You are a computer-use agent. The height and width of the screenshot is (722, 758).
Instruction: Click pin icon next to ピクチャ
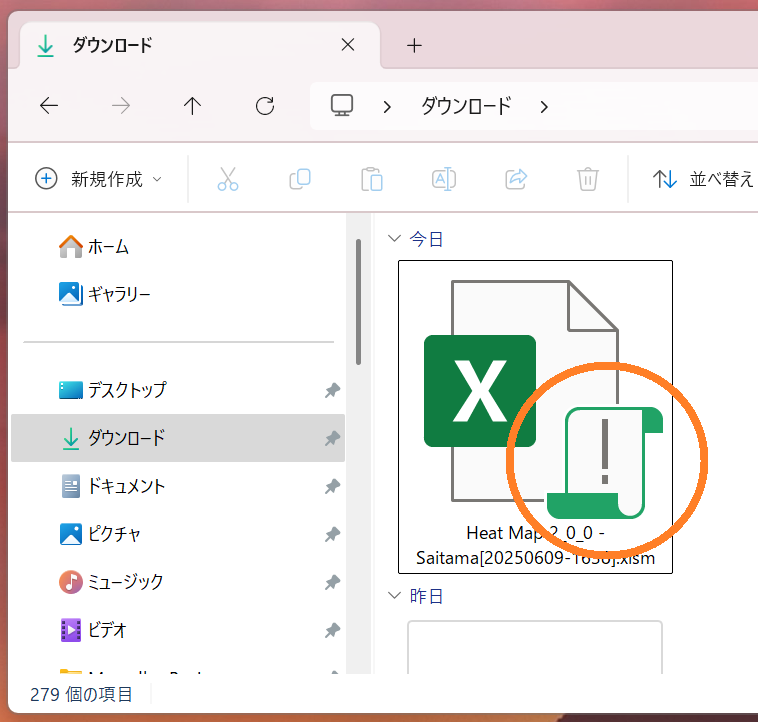[x=332, y=534]
